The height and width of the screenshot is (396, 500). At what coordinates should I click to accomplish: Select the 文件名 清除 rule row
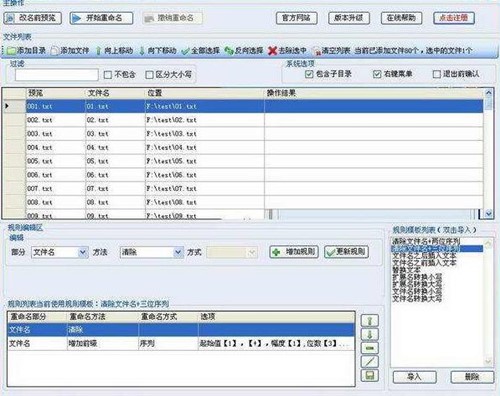pos(181,330)
